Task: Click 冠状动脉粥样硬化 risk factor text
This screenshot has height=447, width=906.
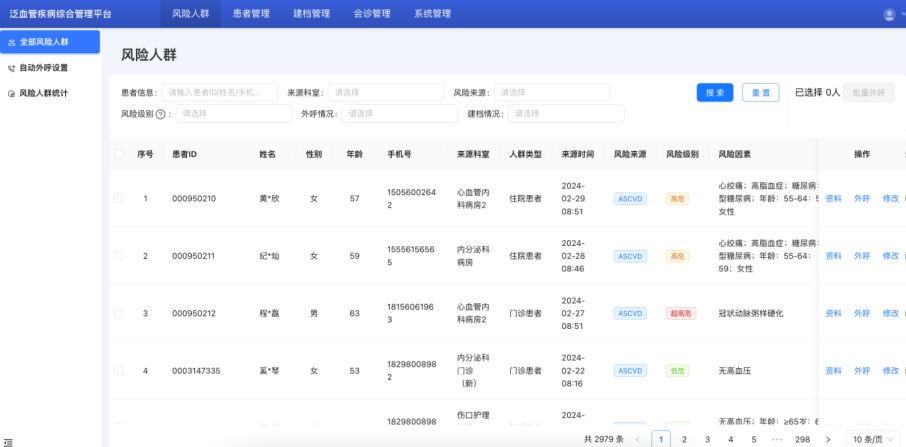Action: click(x=751, y=313)
